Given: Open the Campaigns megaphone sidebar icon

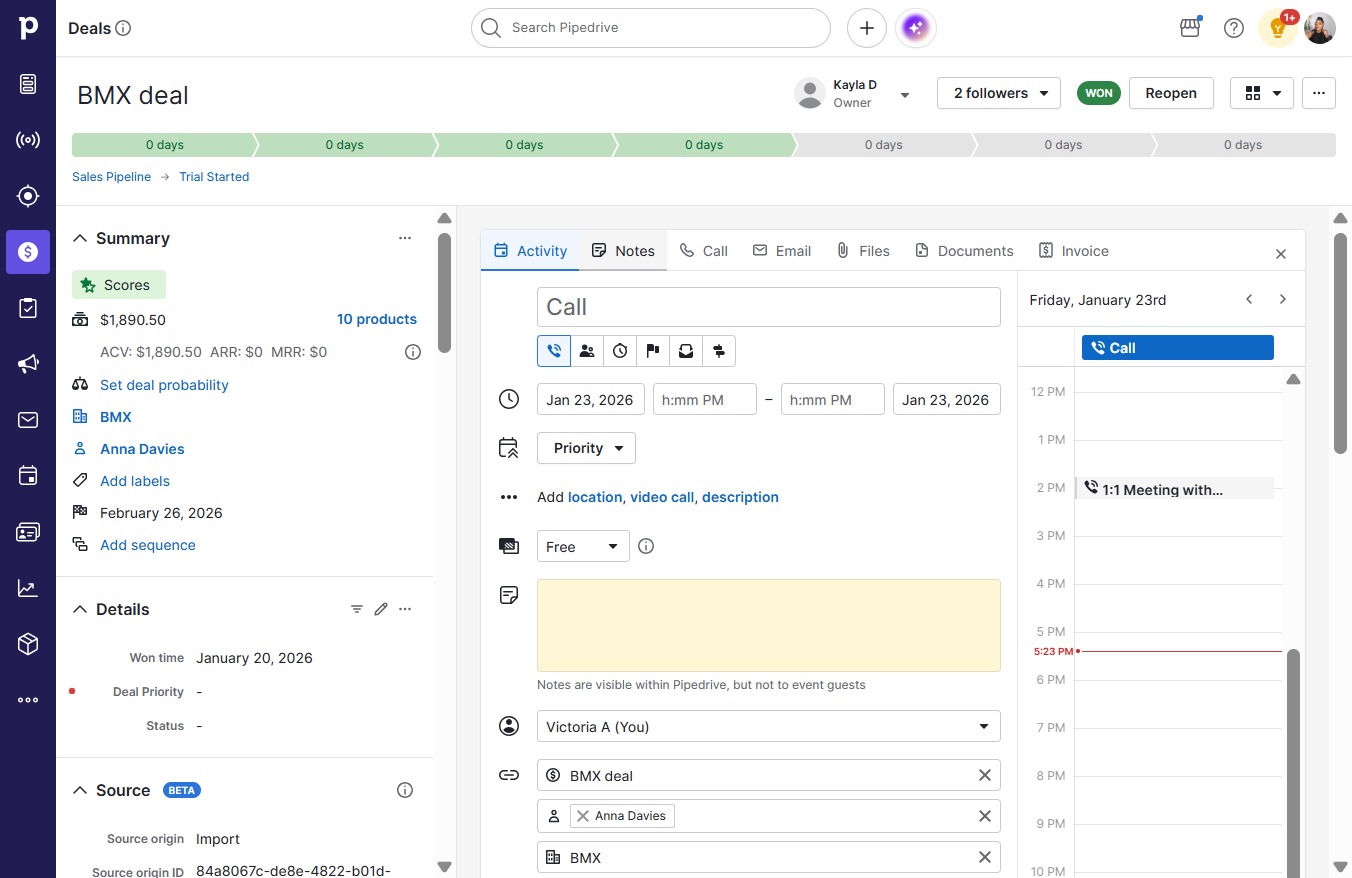Looking at the screenshot, I should point(28,364).
